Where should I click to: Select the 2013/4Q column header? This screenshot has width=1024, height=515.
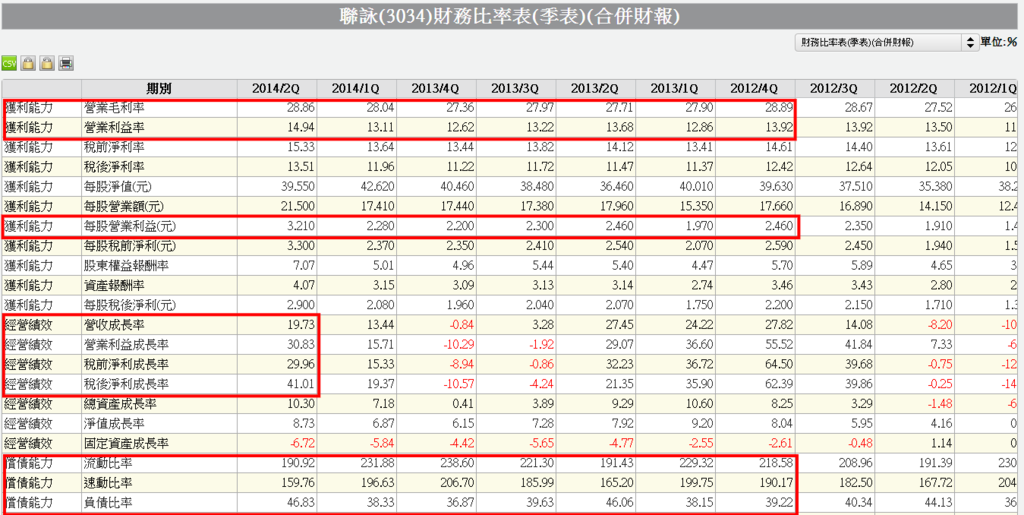click(436, 88)
